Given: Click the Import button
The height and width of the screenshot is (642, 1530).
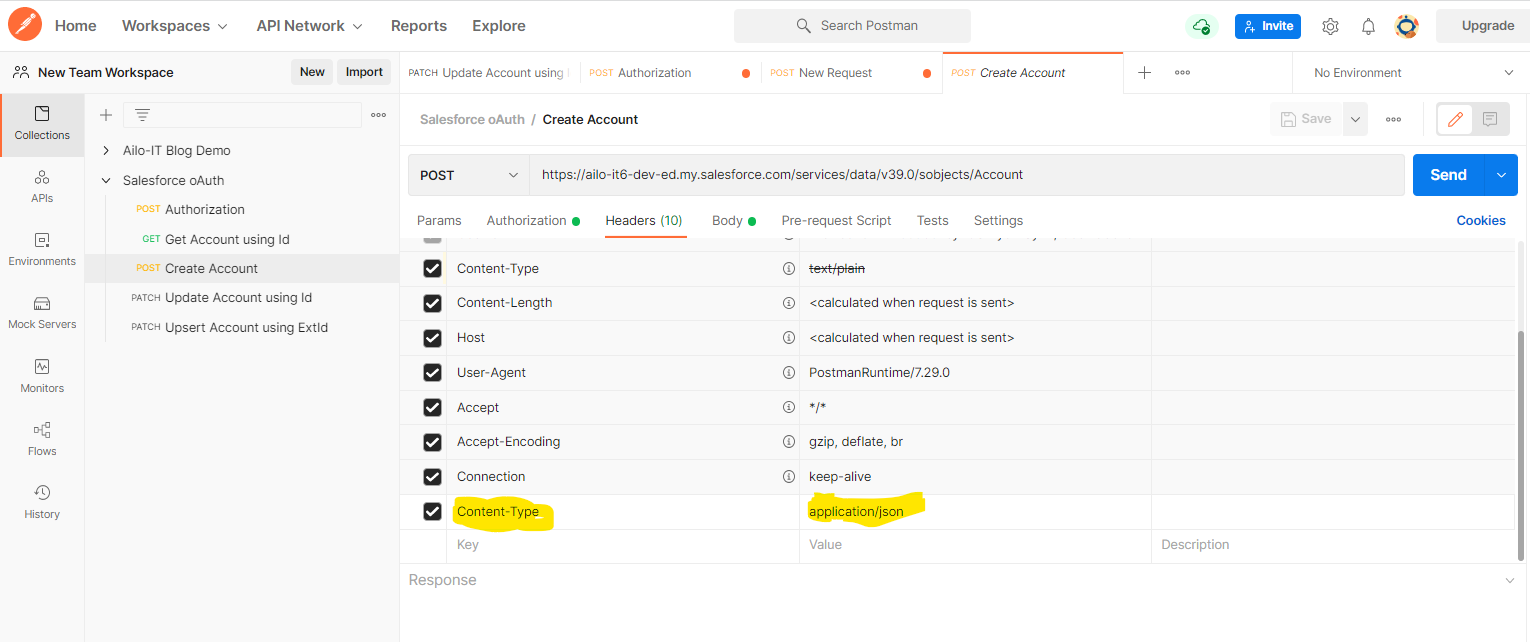Looking at the screenshot, I should click(x=364, y=72).
